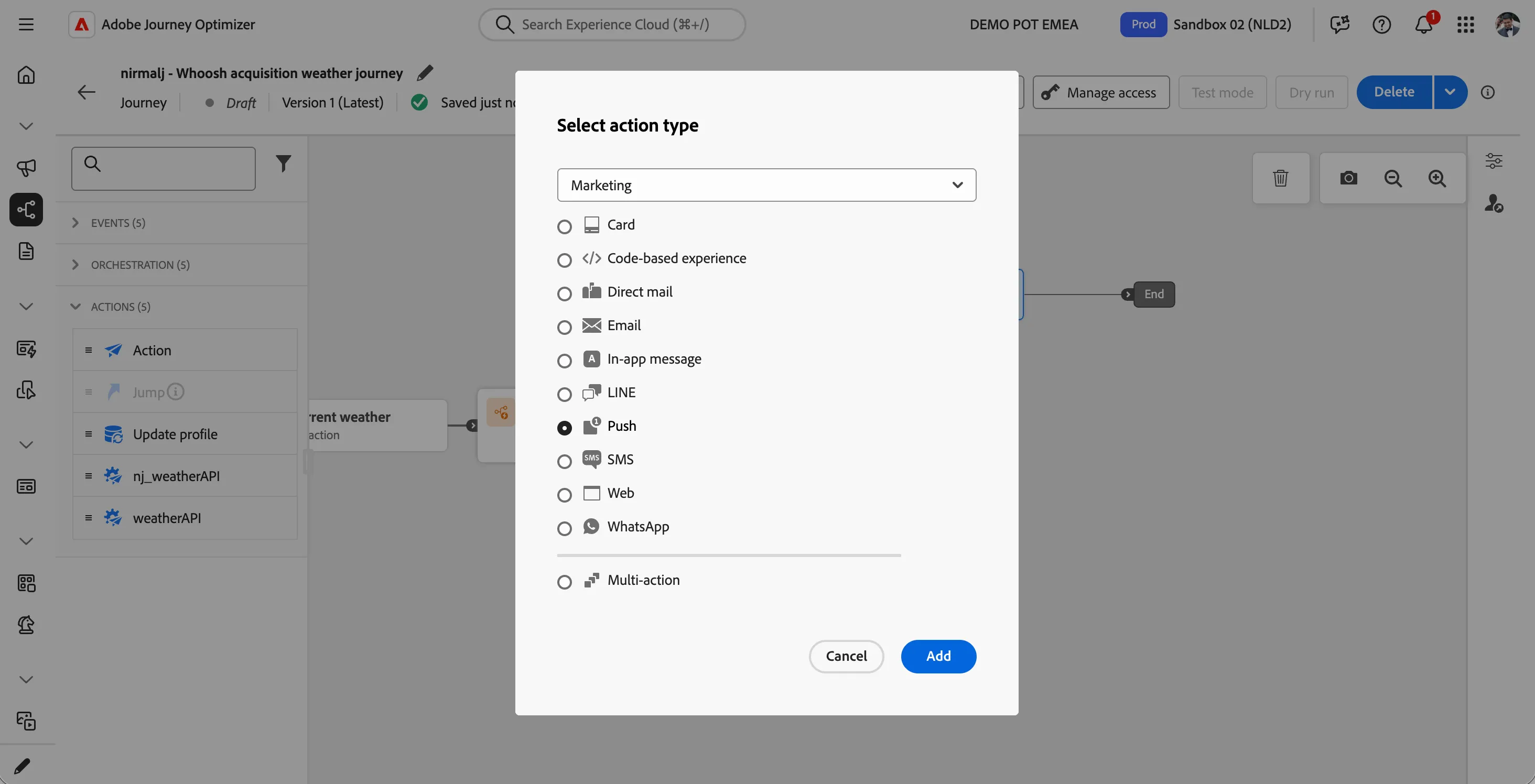Zoom in on the journey canvas

click(x=1437, y=178)
